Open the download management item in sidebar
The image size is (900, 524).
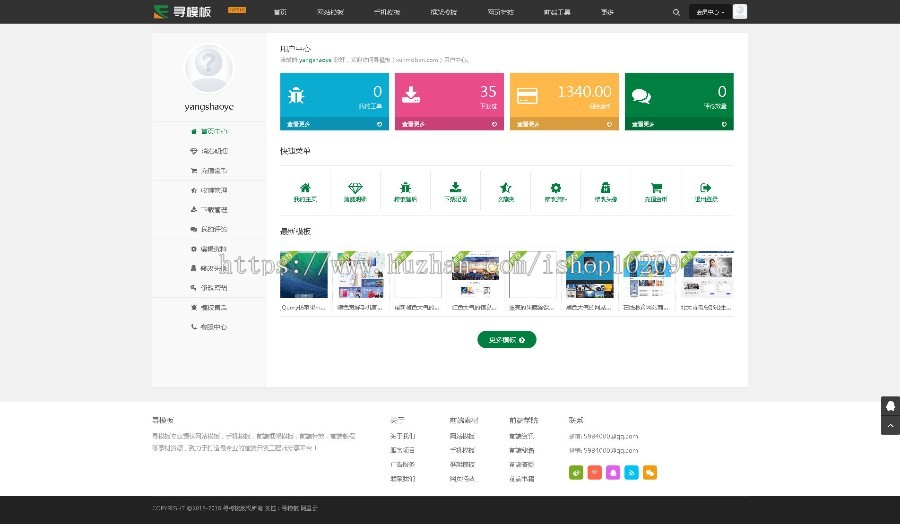coord(209,209)
